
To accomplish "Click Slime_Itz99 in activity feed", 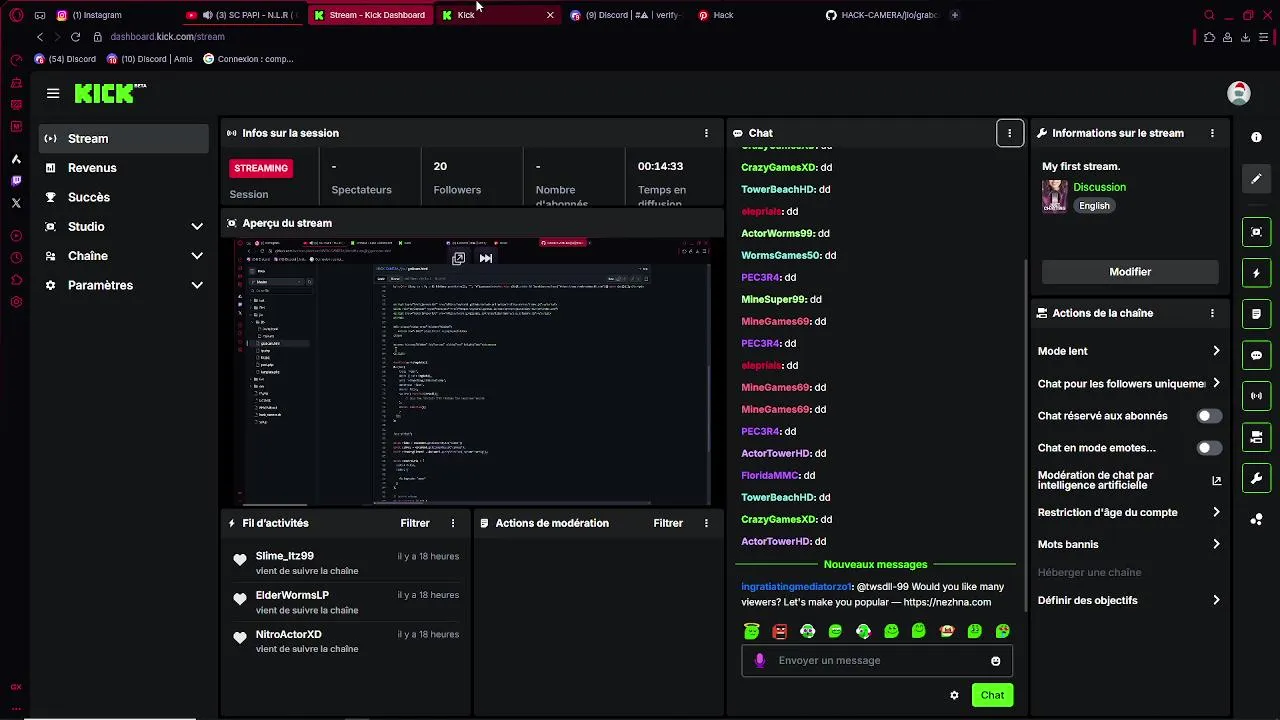I will [x=284, y=556].
